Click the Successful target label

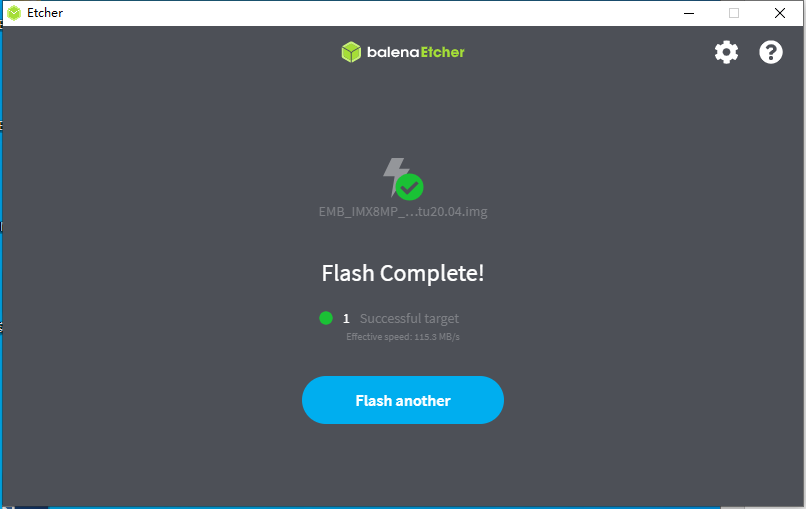[409, 318]
